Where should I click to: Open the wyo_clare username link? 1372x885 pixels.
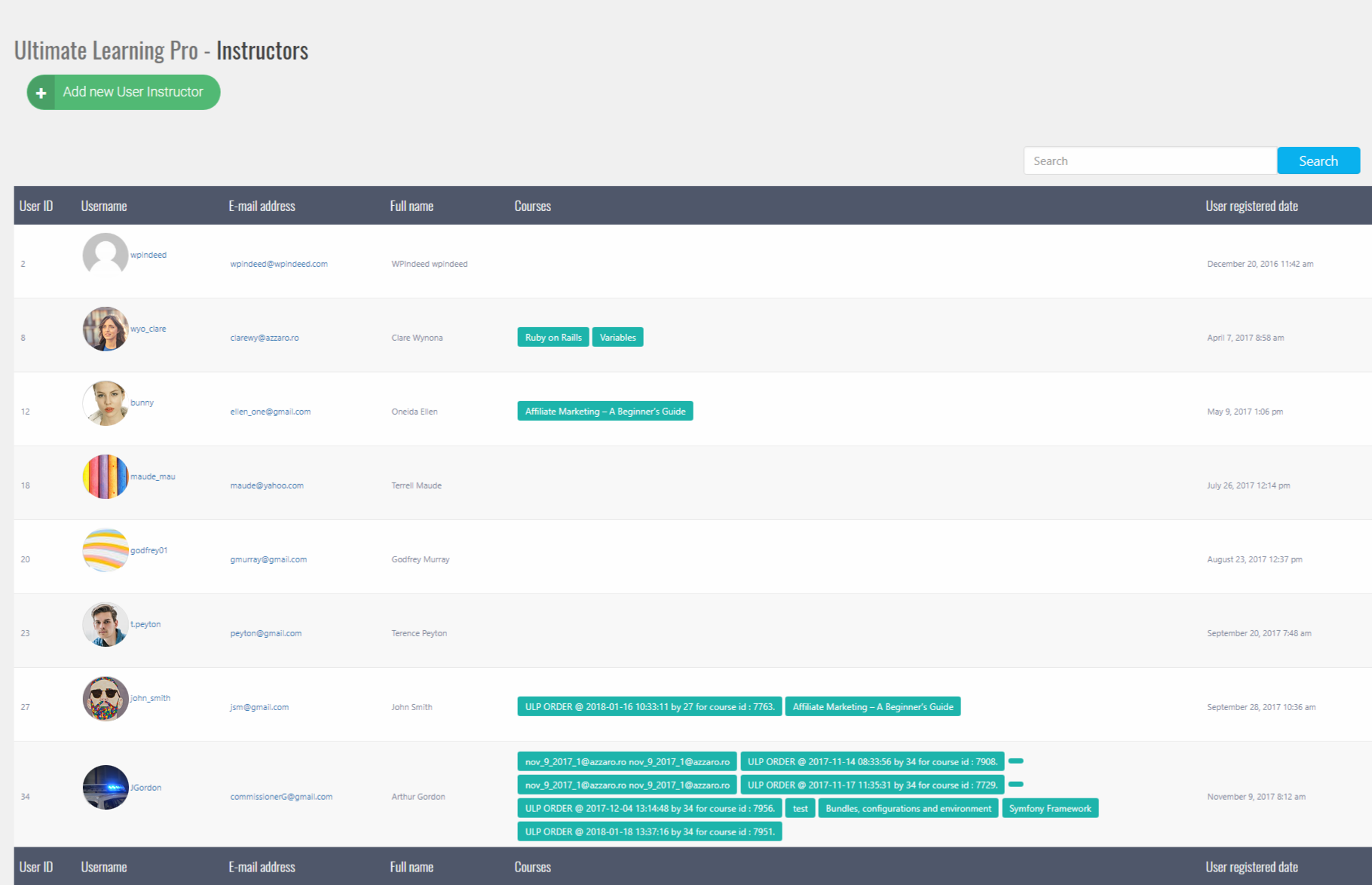(x=149, y=329)
